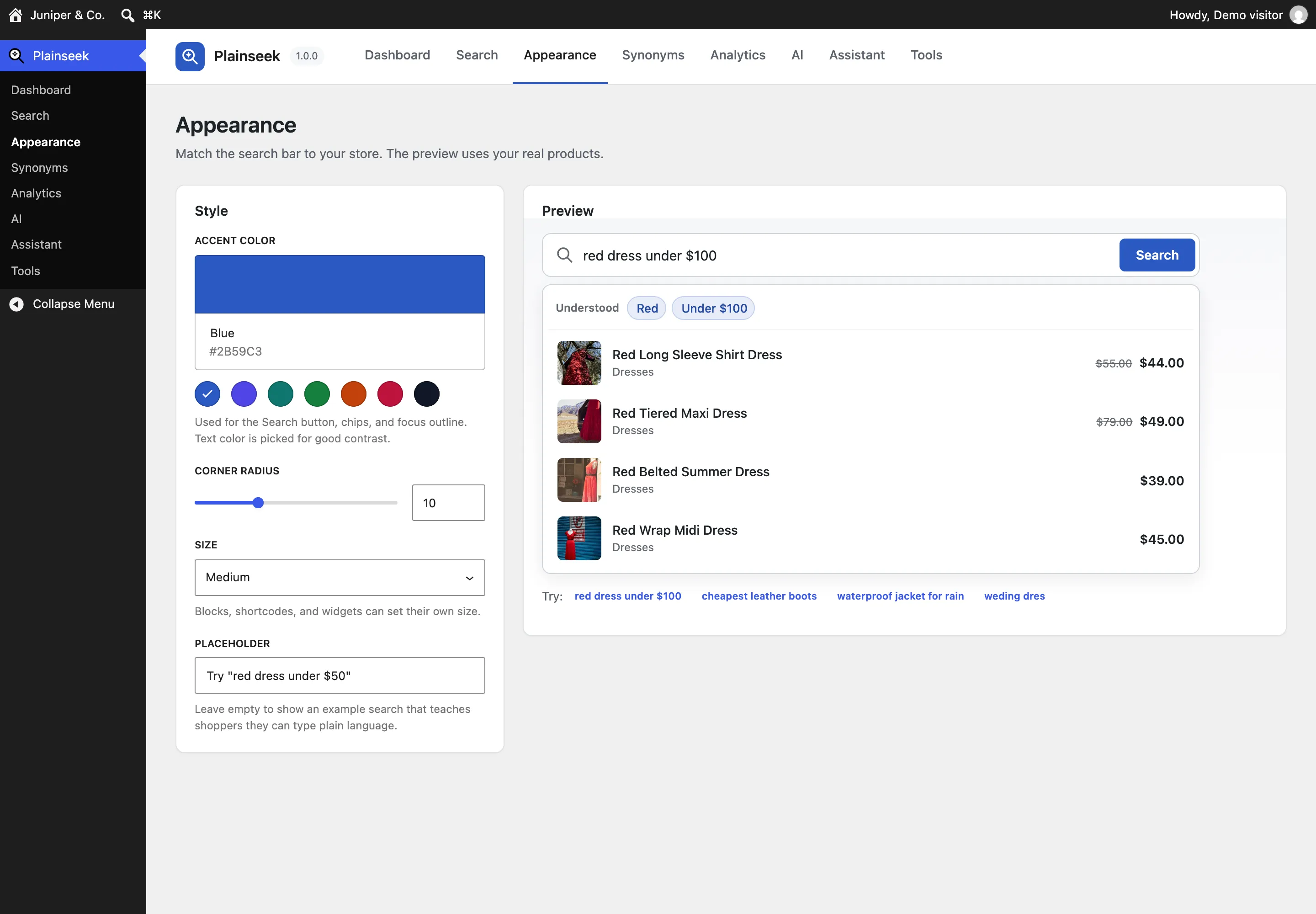The width and height of the screenshot is (1316, 914).
Task: Select the teal accent color swatch
Action: point(281,393)
